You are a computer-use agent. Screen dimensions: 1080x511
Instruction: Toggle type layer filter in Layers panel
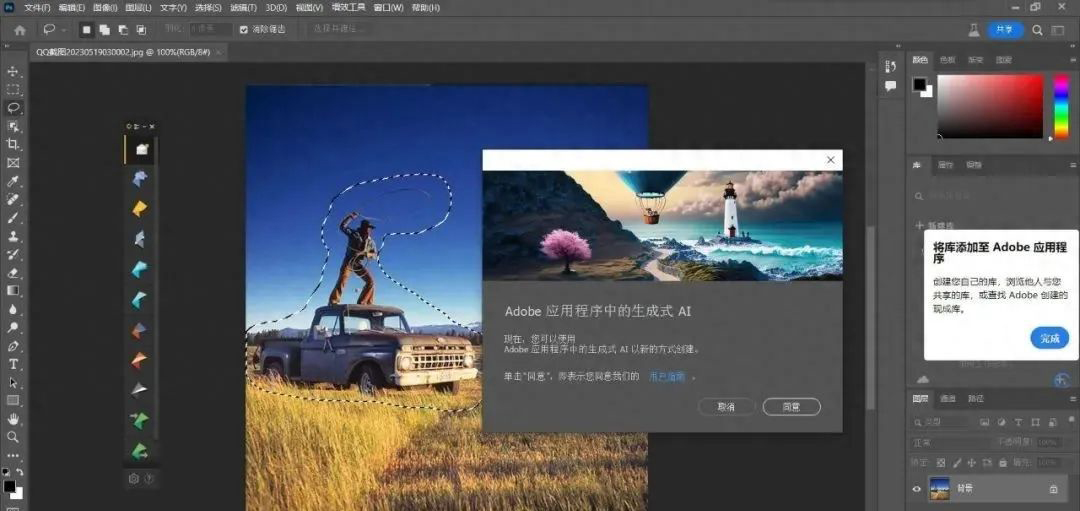[x=1018, y=422]
